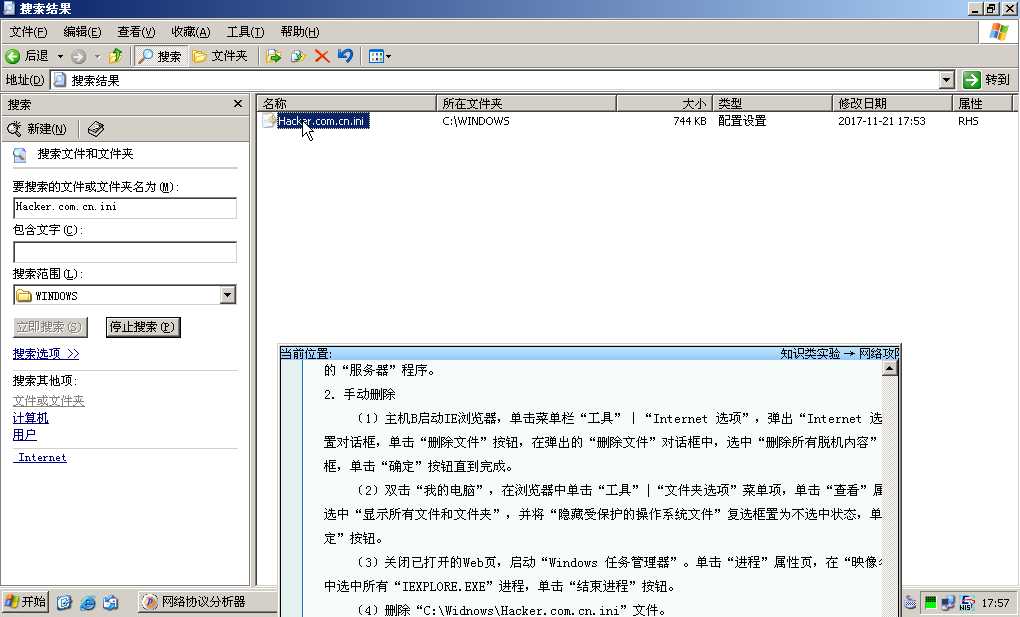Open the 搜索范围 WINDOWS dropdown
1020x617 pixels.
coord(227,295)
